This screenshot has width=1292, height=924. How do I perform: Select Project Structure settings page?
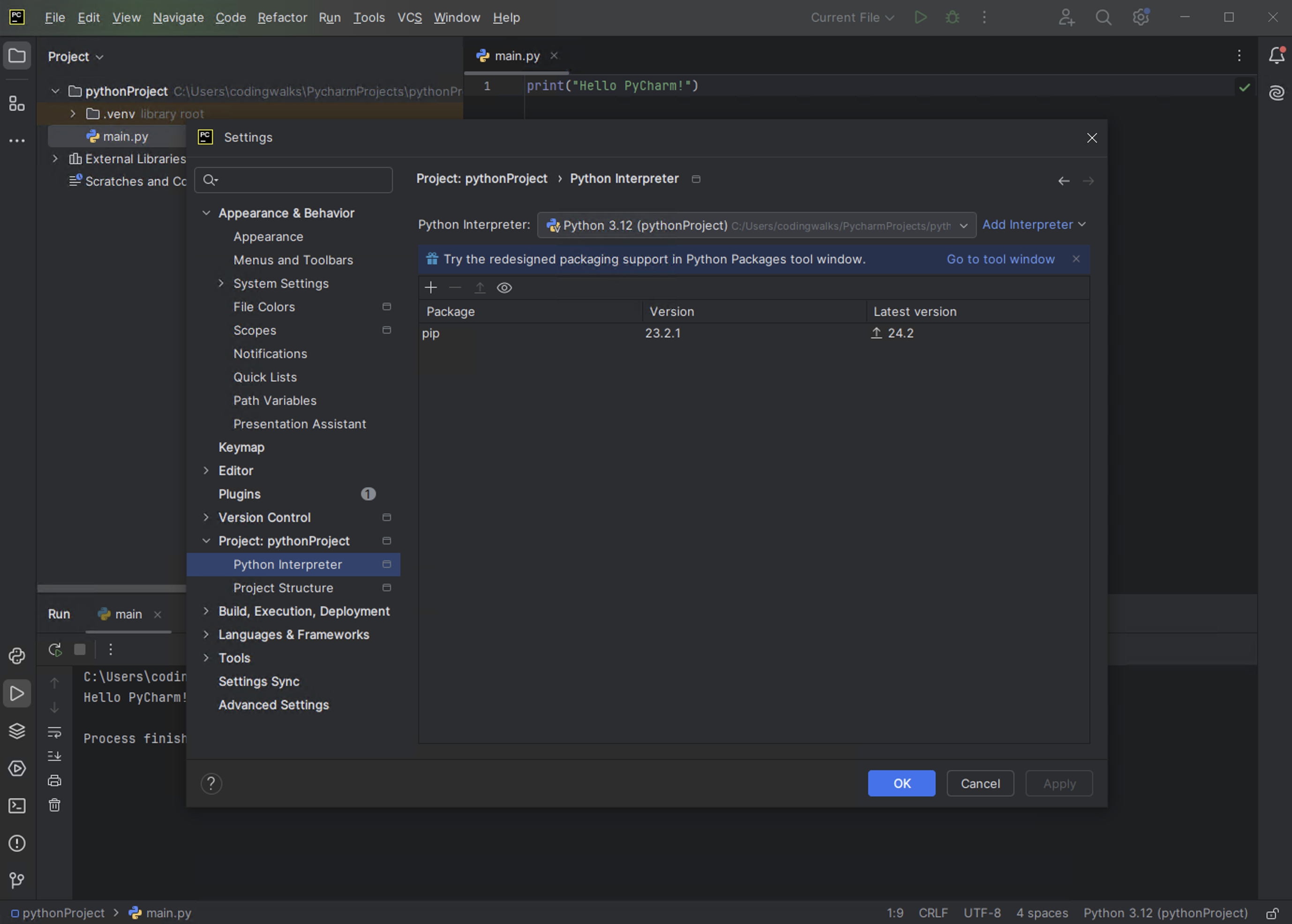coord(283,588)
